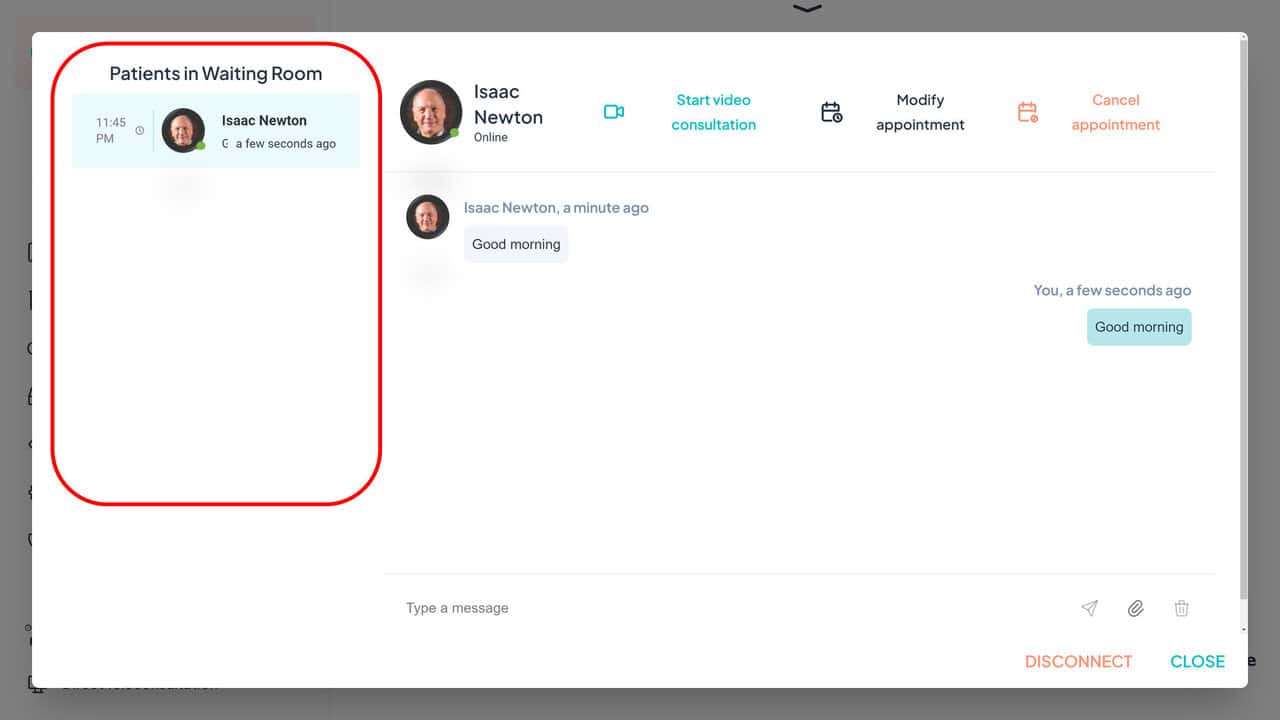Viewport: 1280px width, 720px height.
Task: Click the trash icon to delete message
Action: [x=1181, y=608]
